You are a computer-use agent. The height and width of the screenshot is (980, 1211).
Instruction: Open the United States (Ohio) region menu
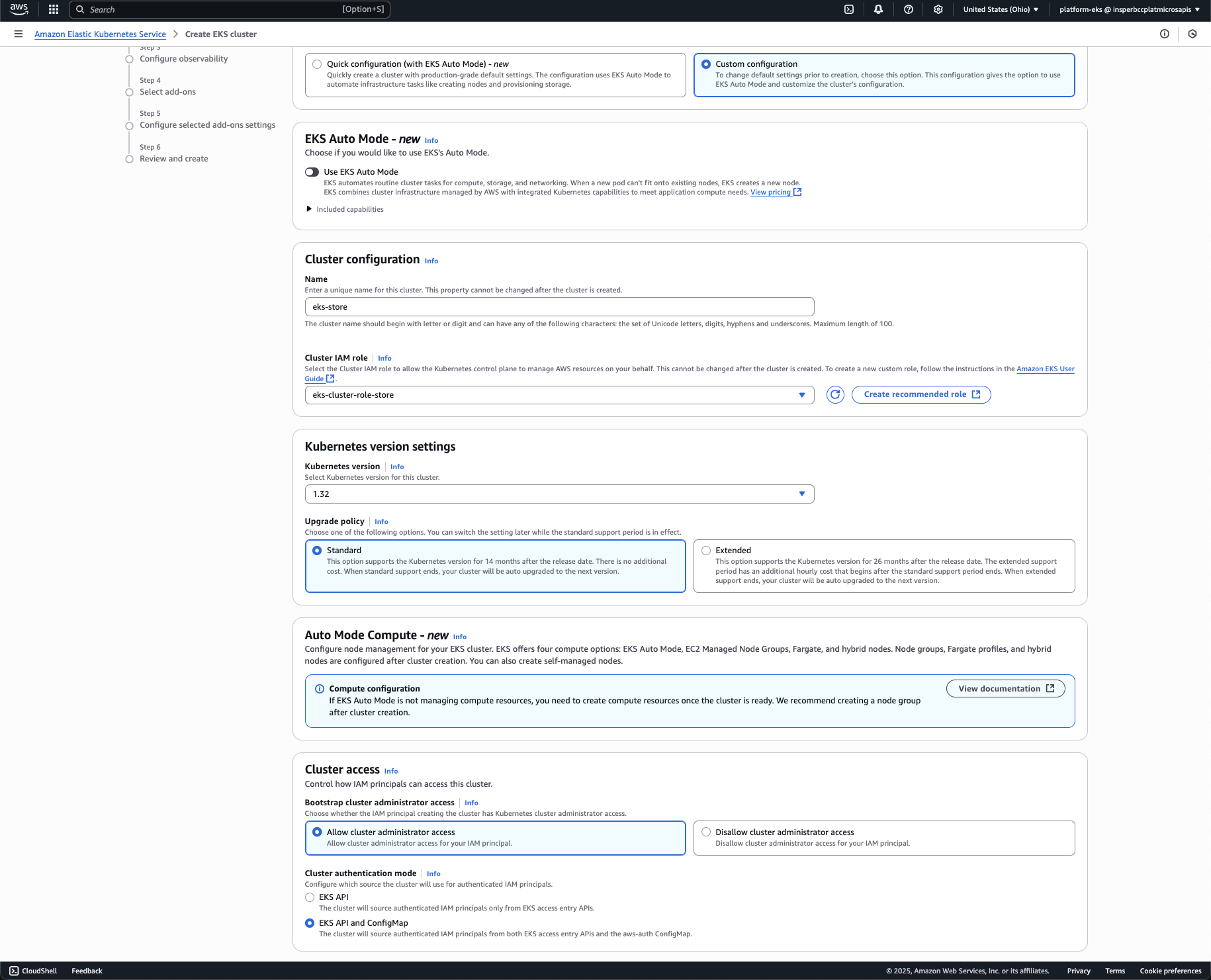coord(1001,9)
